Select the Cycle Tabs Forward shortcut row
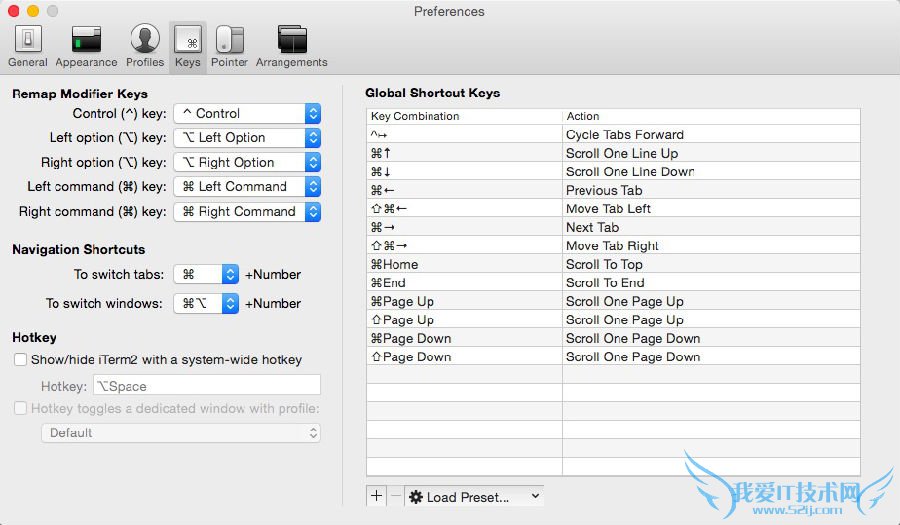 point(613,135)
